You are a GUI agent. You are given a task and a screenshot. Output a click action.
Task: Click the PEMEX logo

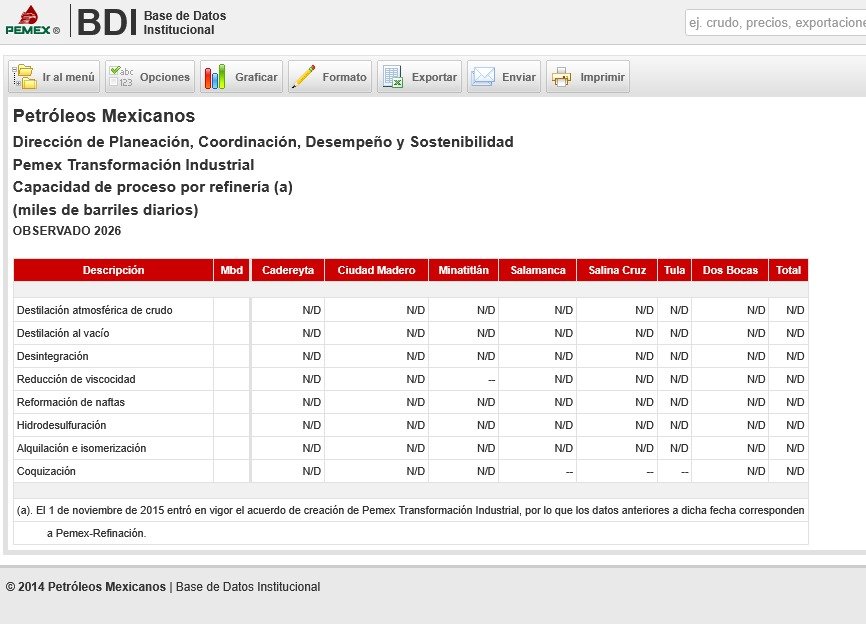tap(32, 20)
